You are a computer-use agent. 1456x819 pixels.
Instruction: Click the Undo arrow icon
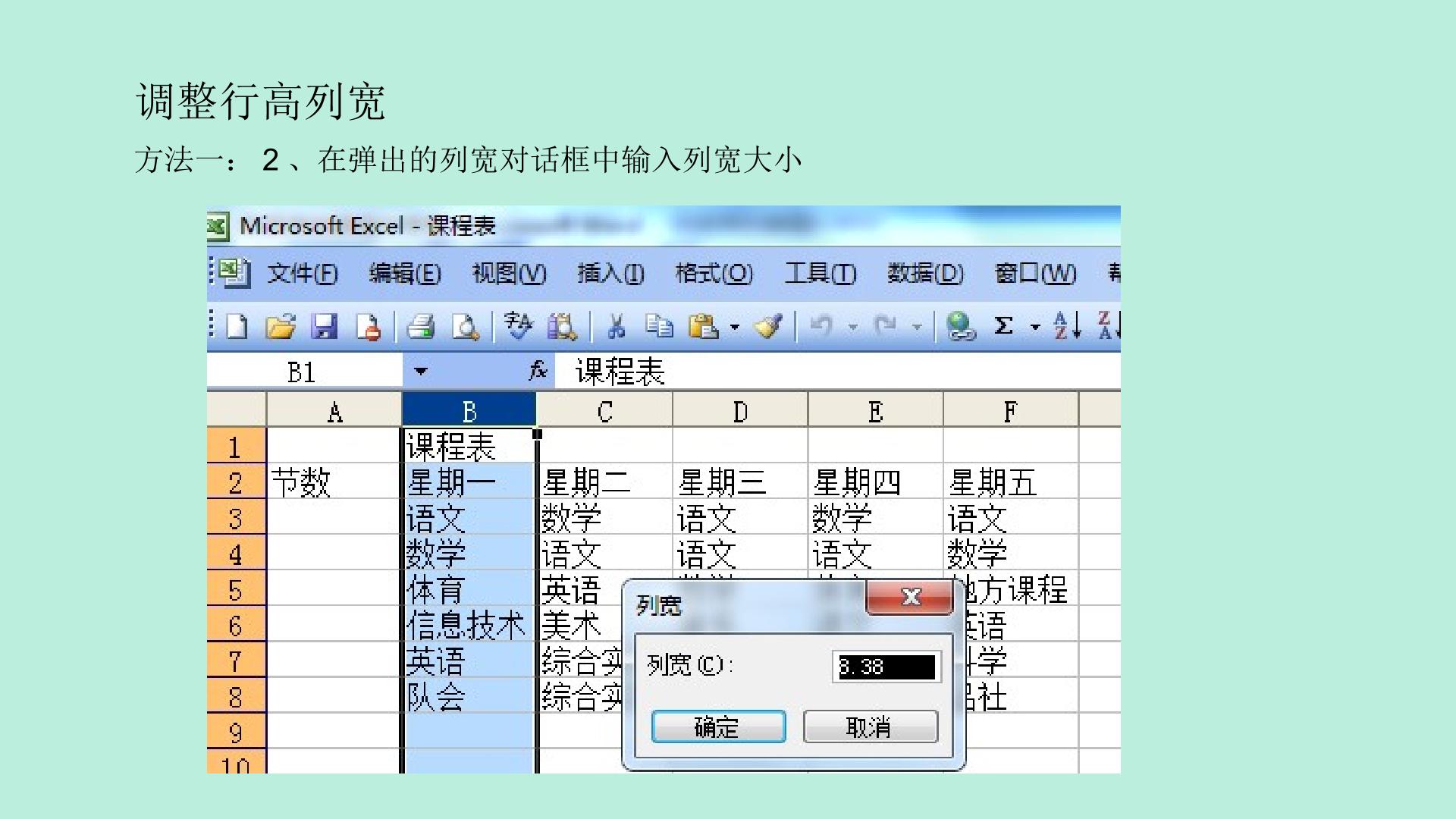pos(821,327)
